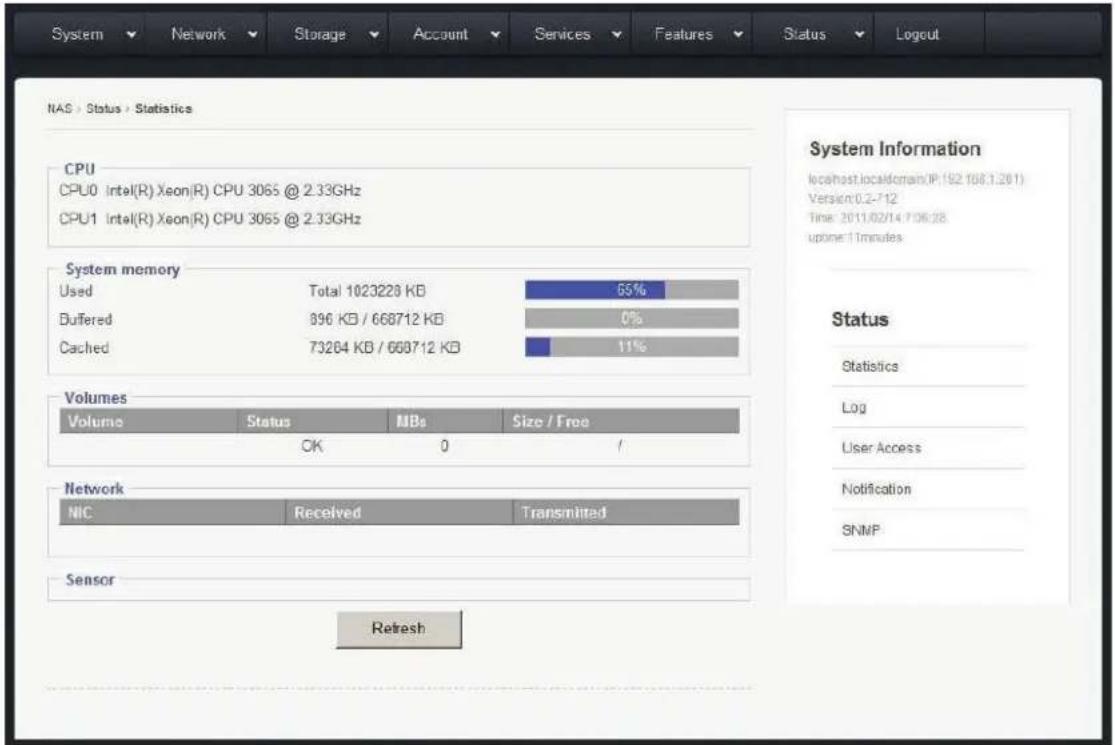This screenshot has width=1115, height=745.
Task: Open Statistics in the Status sidebar
Action: pyautogui.click(x=870, y=367)
